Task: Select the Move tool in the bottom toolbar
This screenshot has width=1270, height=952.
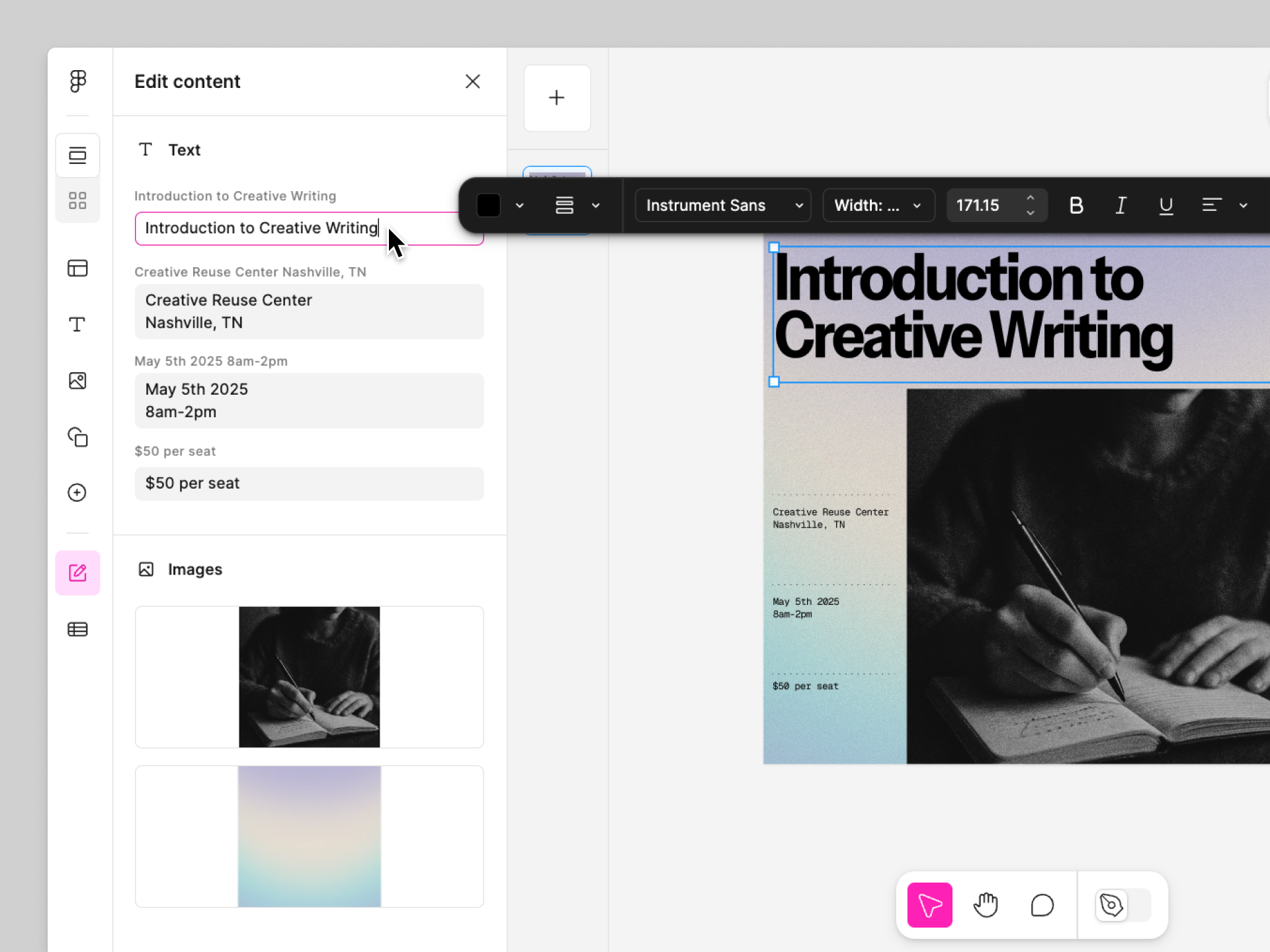Action: (x=929, y=905)
